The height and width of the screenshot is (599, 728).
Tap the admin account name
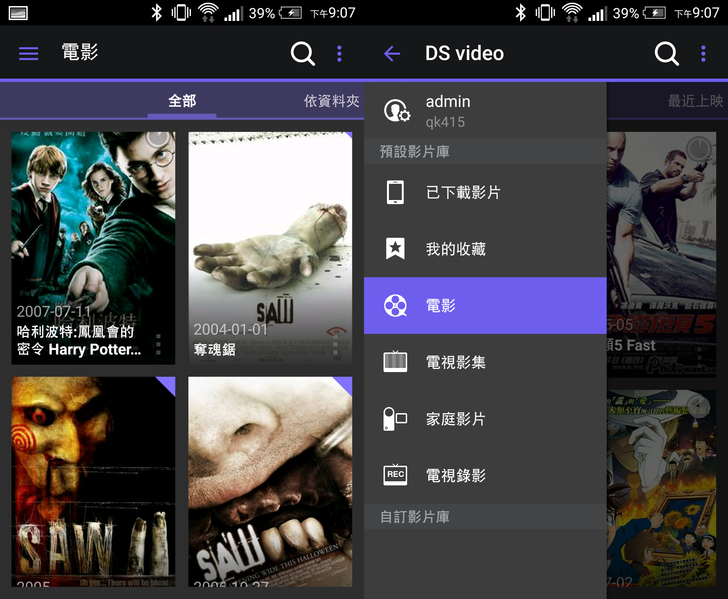[448, 101]
